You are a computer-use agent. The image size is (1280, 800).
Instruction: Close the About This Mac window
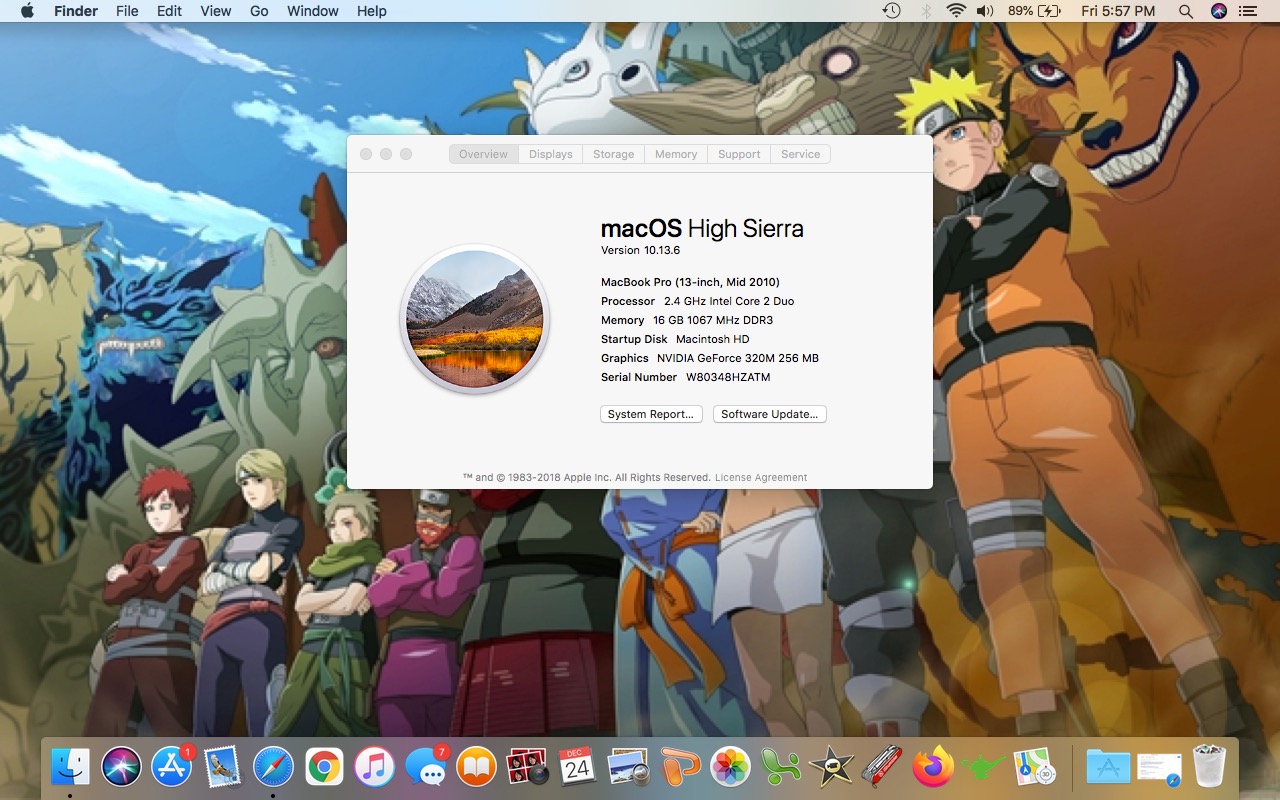click(366, 154)
